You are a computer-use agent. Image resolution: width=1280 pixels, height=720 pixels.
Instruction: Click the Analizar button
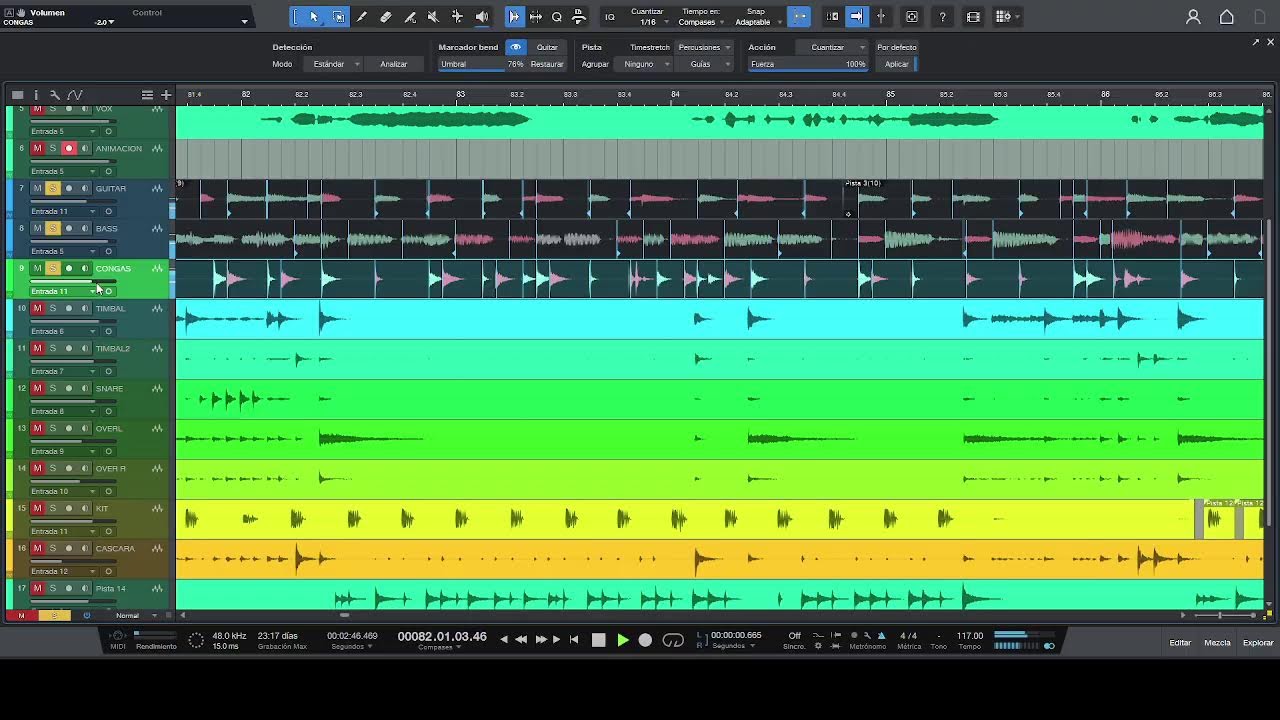393,64
